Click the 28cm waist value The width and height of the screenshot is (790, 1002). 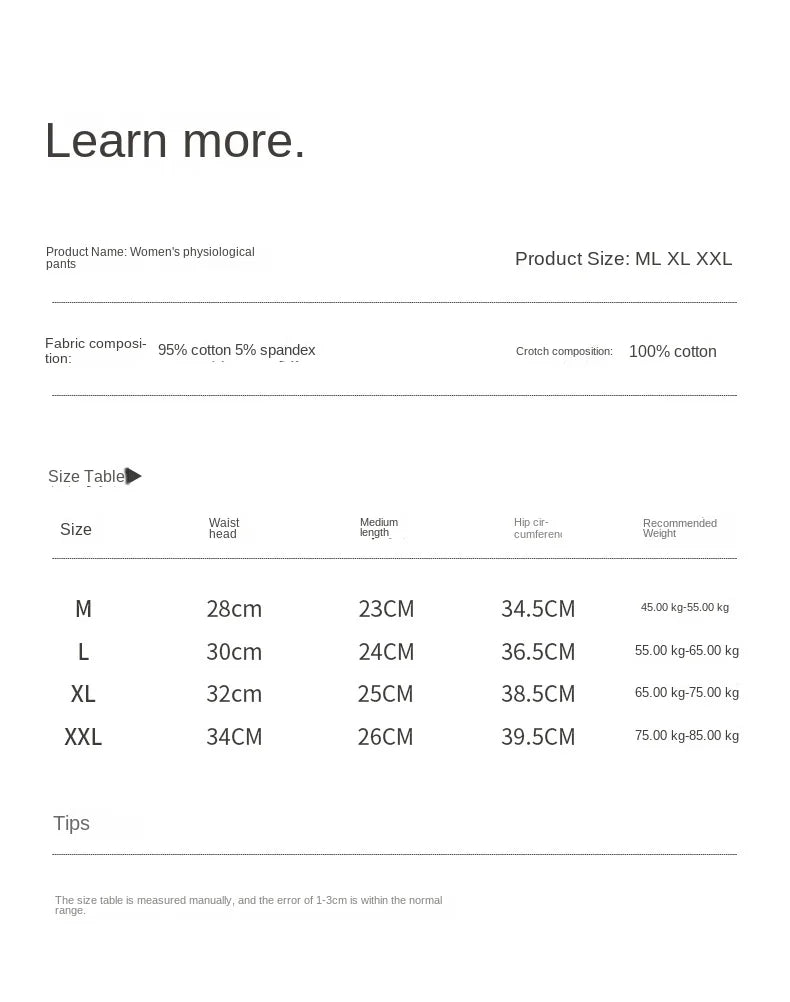click(234, 609)
